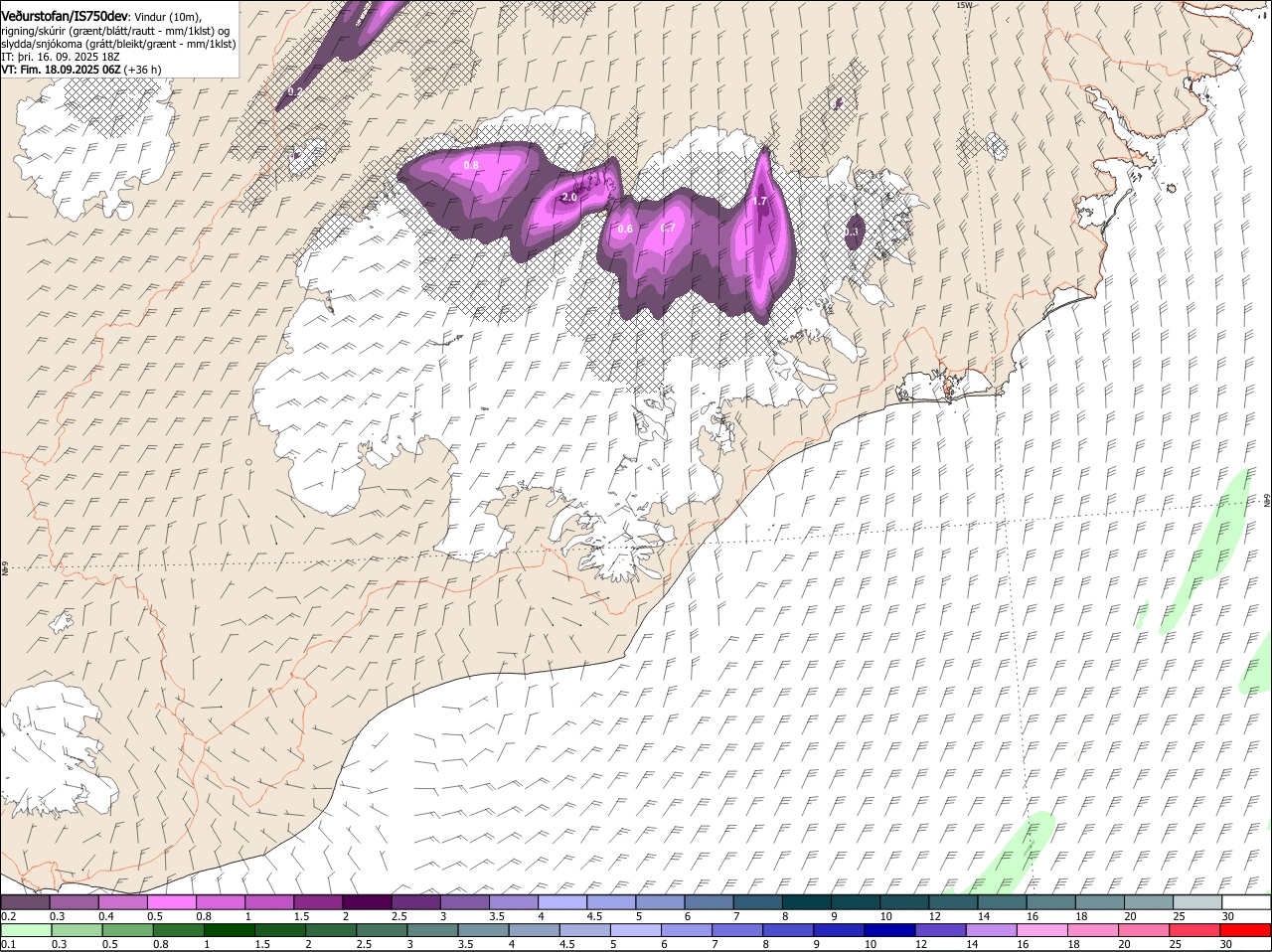Image resolution: width=1272 pixels, height=952 pixels.
Task: Click the '12' label in the top legend row
Action: pos(934,916)
